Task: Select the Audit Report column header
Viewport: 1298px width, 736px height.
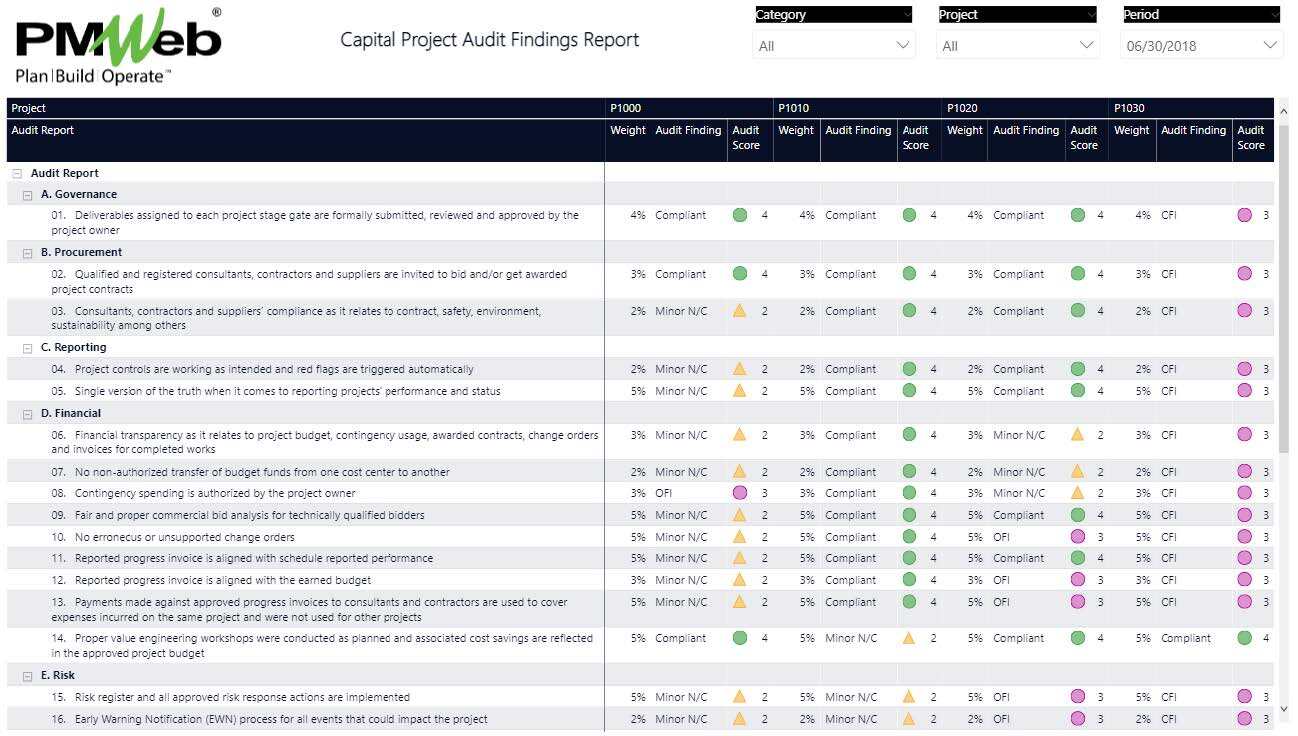Action: (43, 130)
